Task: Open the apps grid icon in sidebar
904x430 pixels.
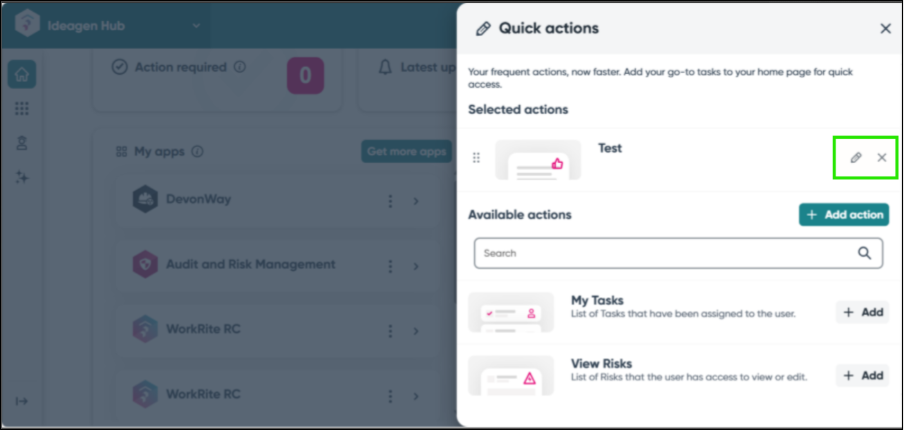Action: click(x=22, y=109)
